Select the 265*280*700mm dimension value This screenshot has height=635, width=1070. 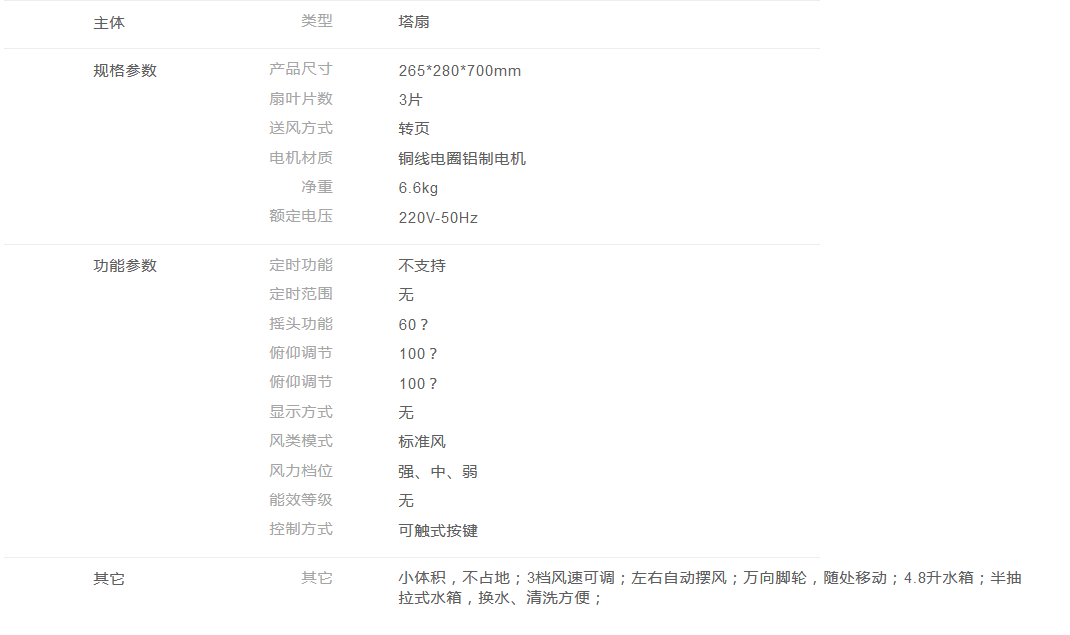(459, 71)
